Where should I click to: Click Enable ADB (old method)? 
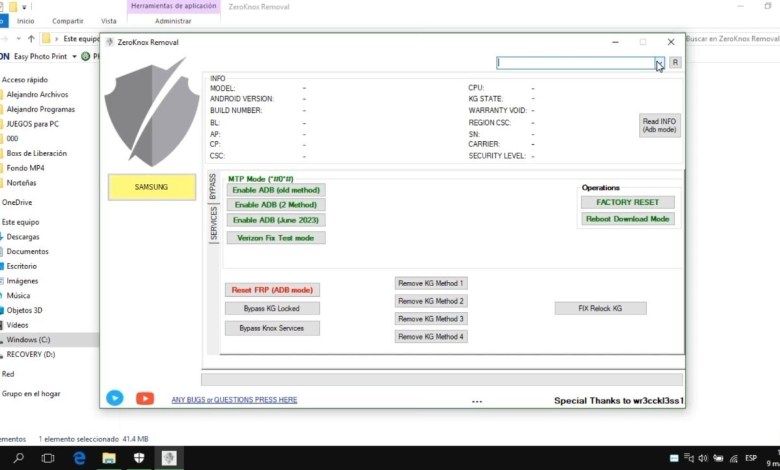click(276, 190)
